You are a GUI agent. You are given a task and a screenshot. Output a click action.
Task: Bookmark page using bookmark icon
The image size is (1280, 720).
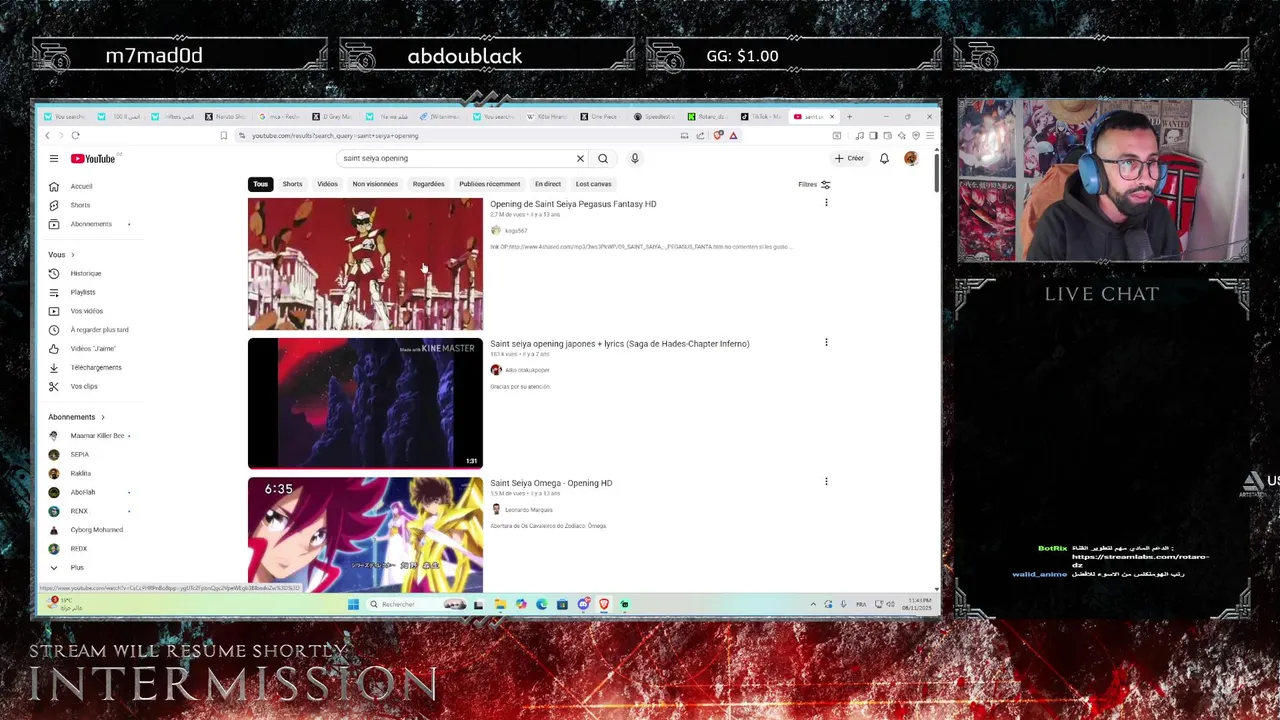(x=223, y=136)
